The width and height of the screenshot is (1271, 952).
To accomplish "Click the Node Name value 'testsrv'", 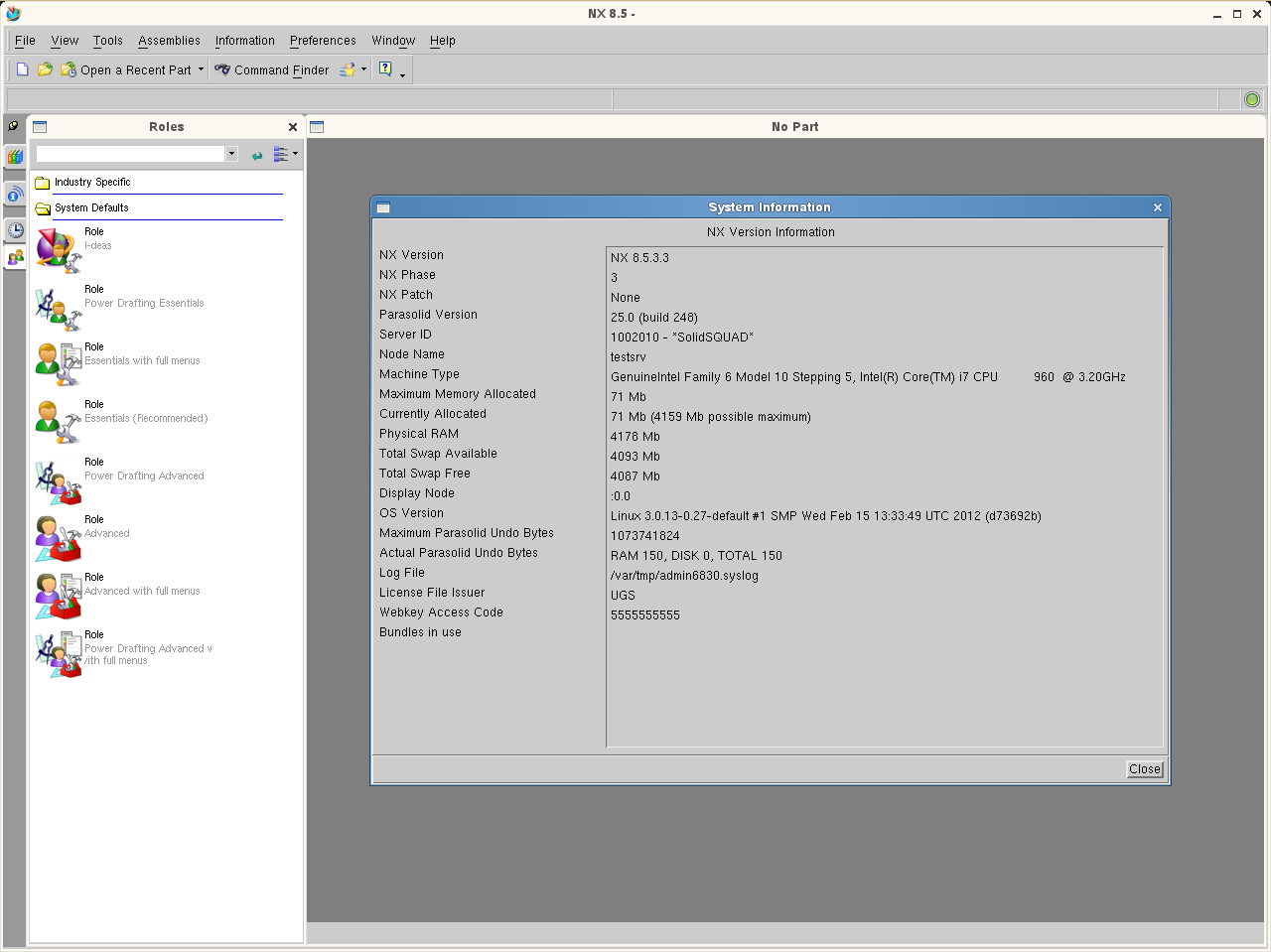I will (x=629, y=357).
